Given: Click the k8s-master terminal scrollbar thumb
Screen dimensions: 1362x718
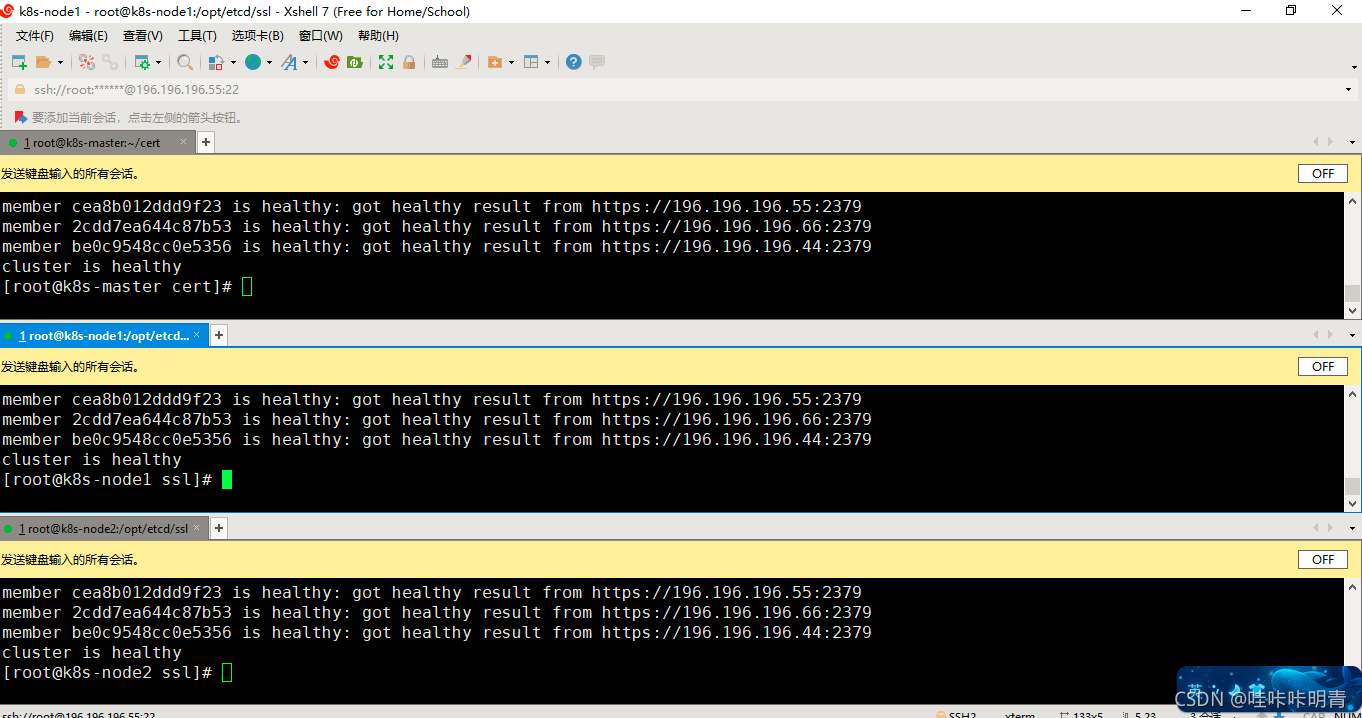Looking at the screenshot, I should (1352, 294).
